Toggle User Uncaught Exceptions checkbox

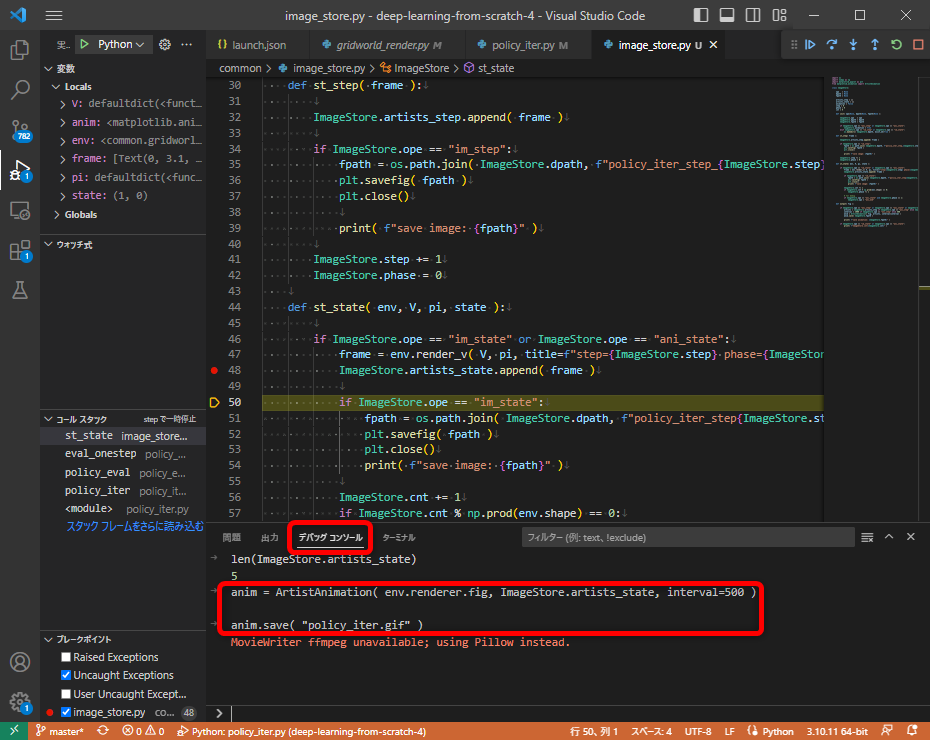click(66, 694)
